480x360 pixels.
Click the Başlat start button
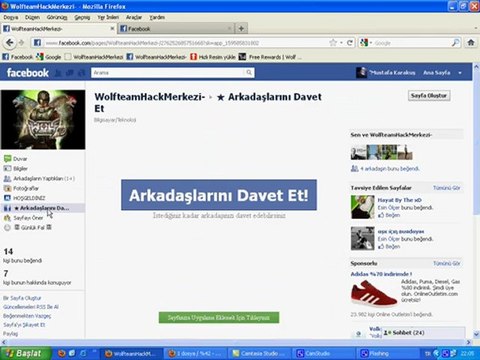(x=25, y=353)
